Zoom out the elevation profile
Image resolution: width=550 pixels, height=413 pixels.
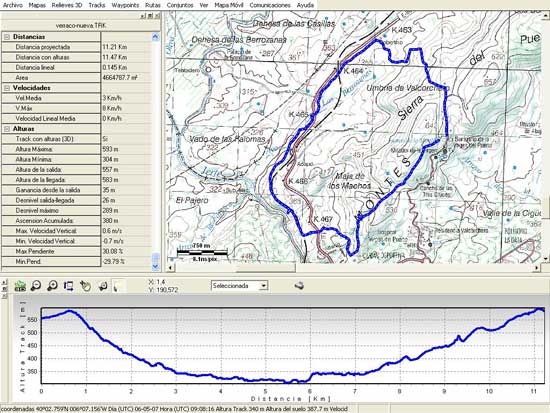tap(36, 286)
